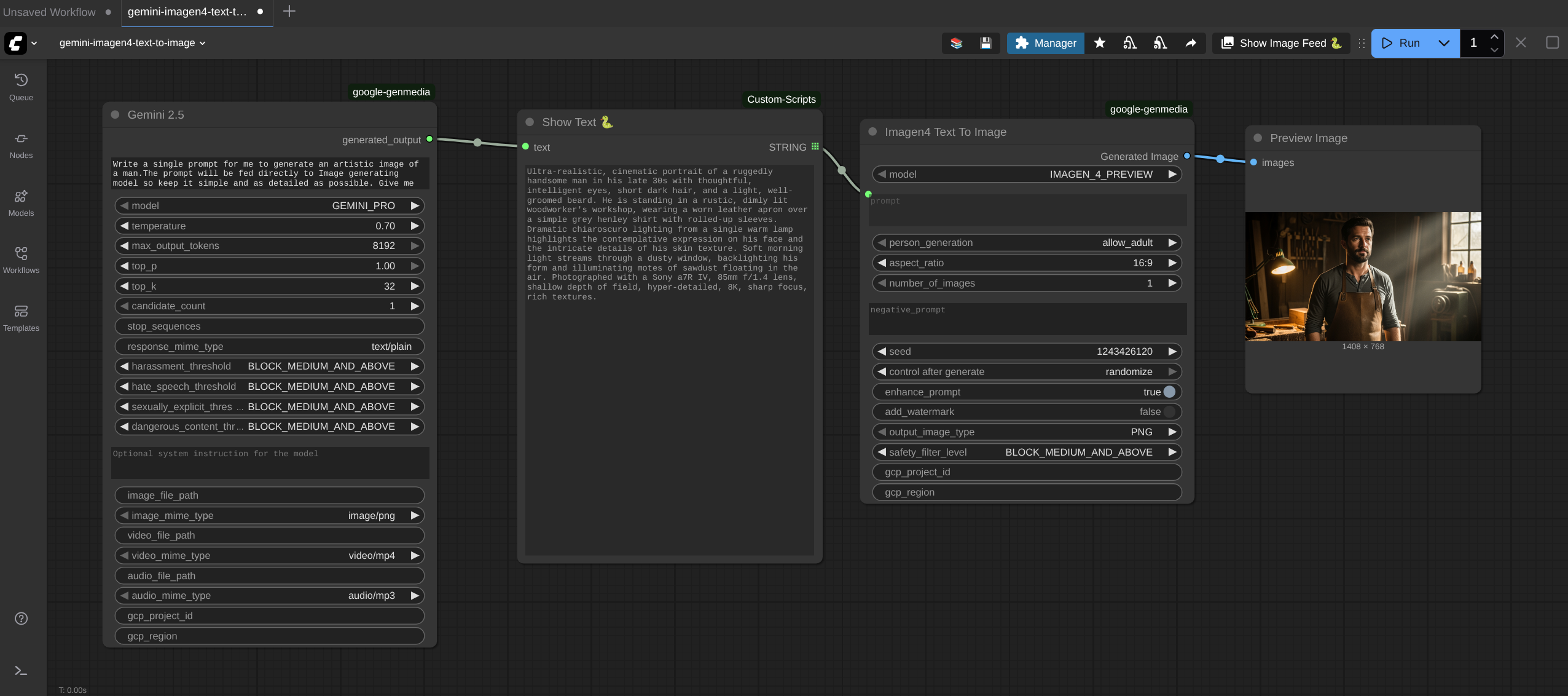Click the Custom-Scripts badge

(781, 100)
